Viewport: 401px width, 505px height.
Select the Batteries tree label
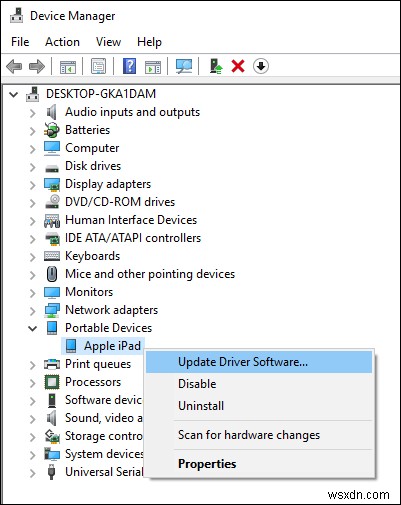(x=87, y=130)
